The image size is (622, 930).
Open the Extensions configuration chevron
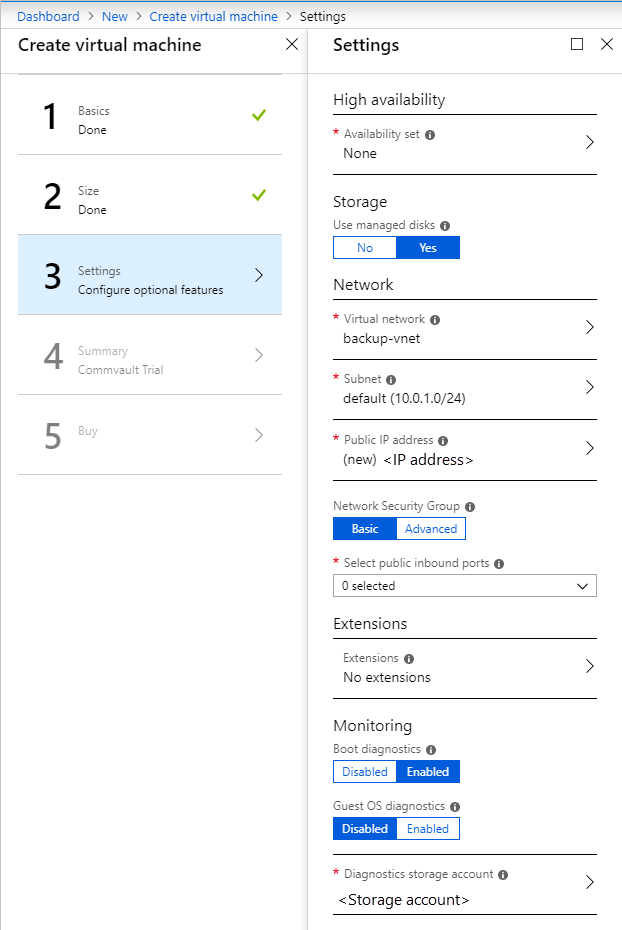pos(589,667)
